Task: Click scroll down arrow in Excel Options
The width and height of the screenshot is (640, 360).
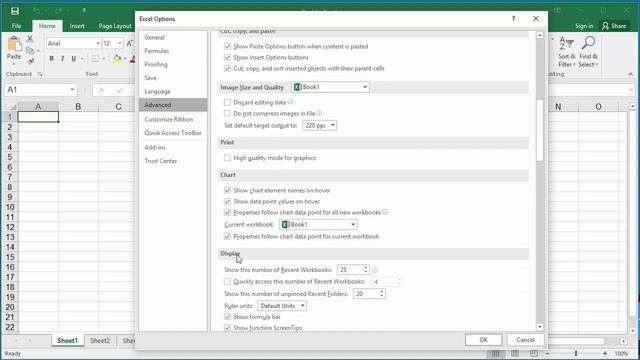Action: click(540, 327)
